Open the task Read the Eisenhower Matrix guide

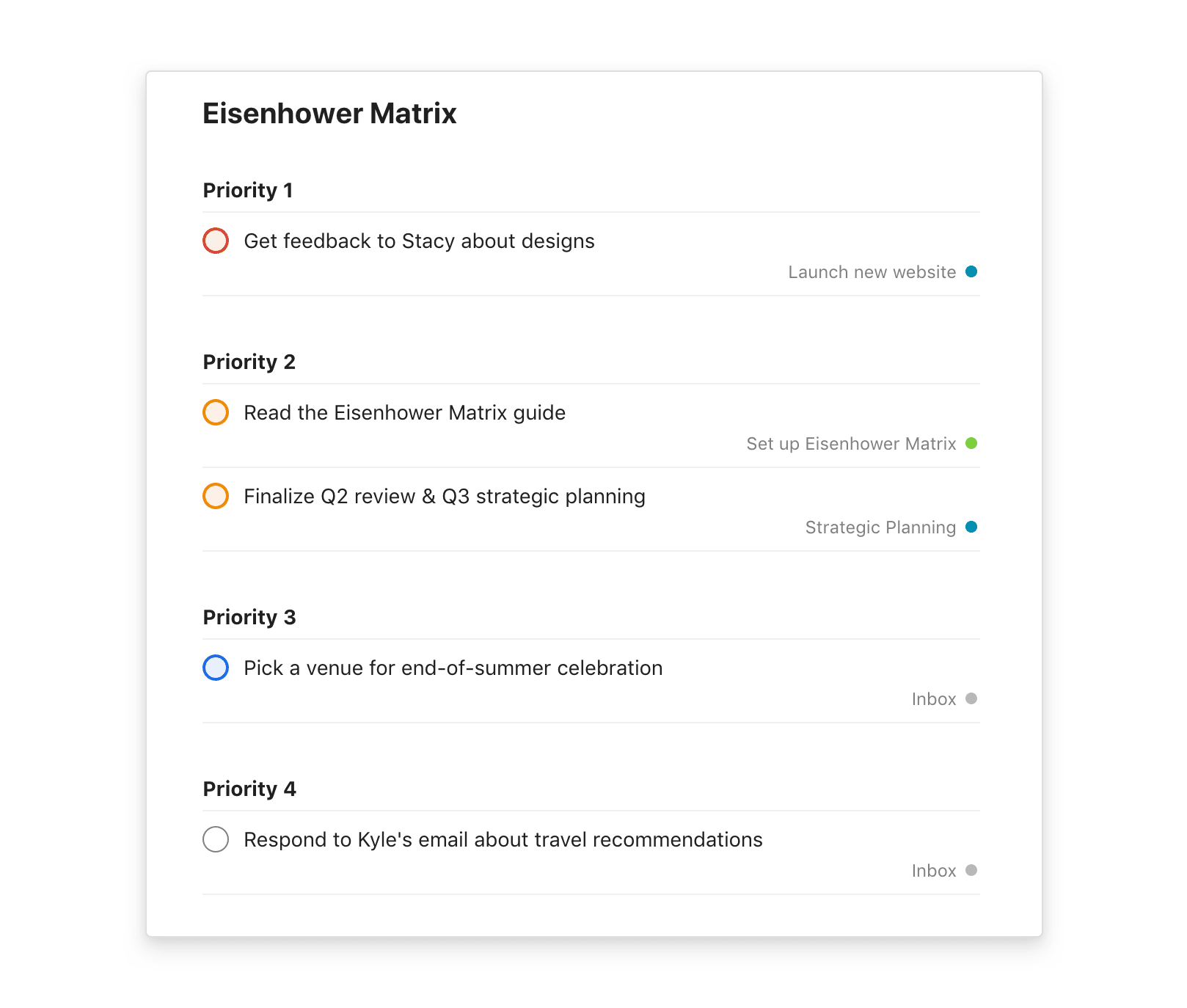(x=404, y=412)
